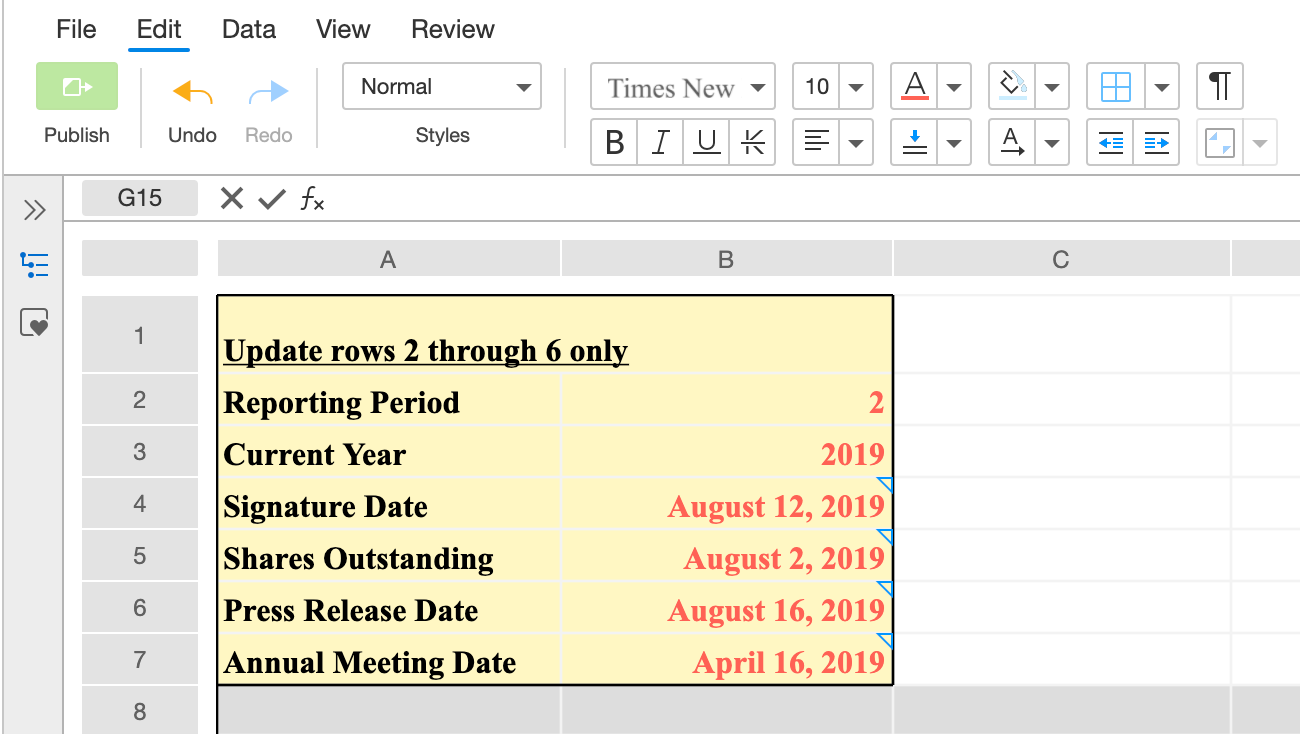The width and height of the screenshot is (1300, 734).
Task: Apply bold formatting
Action: click(x=613, y=142)
